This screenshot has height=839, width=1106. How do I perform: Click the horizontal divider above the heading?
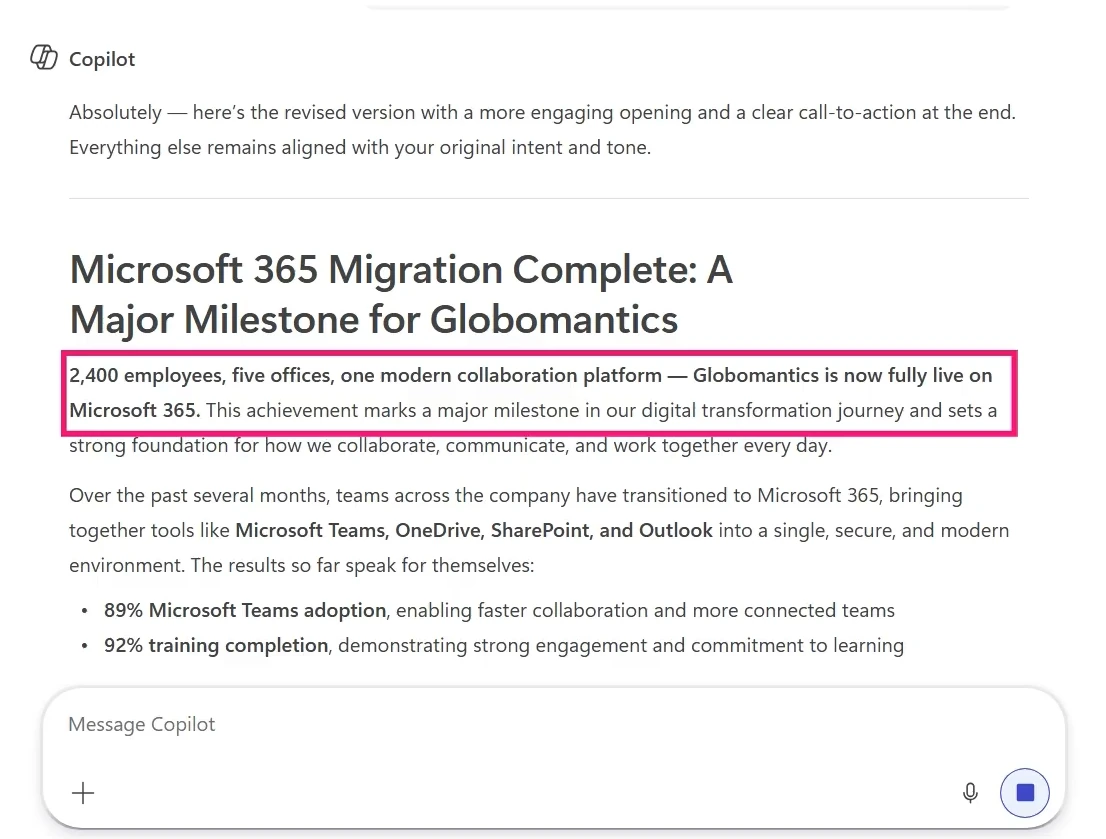[549, 198]
